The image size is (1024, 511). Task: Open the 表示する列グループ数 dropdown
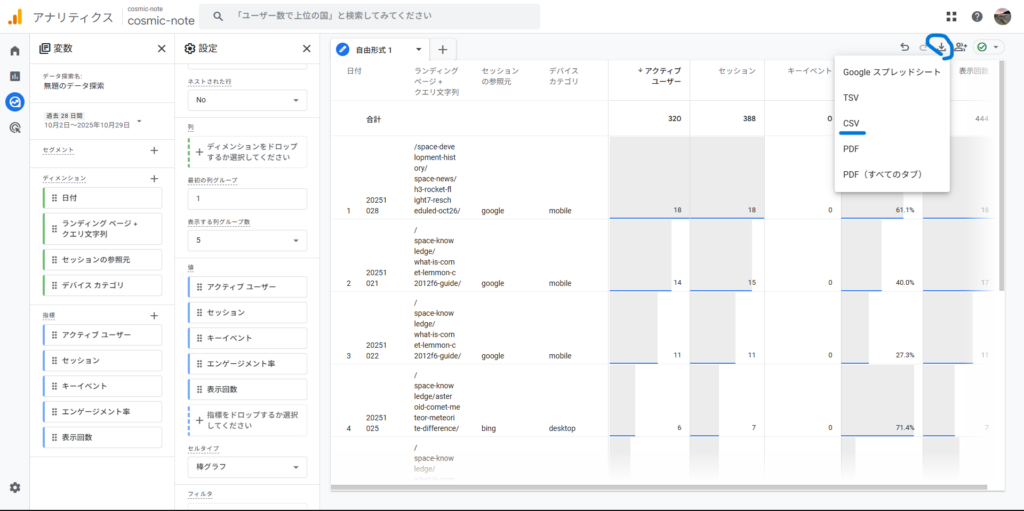pos(247,240)
